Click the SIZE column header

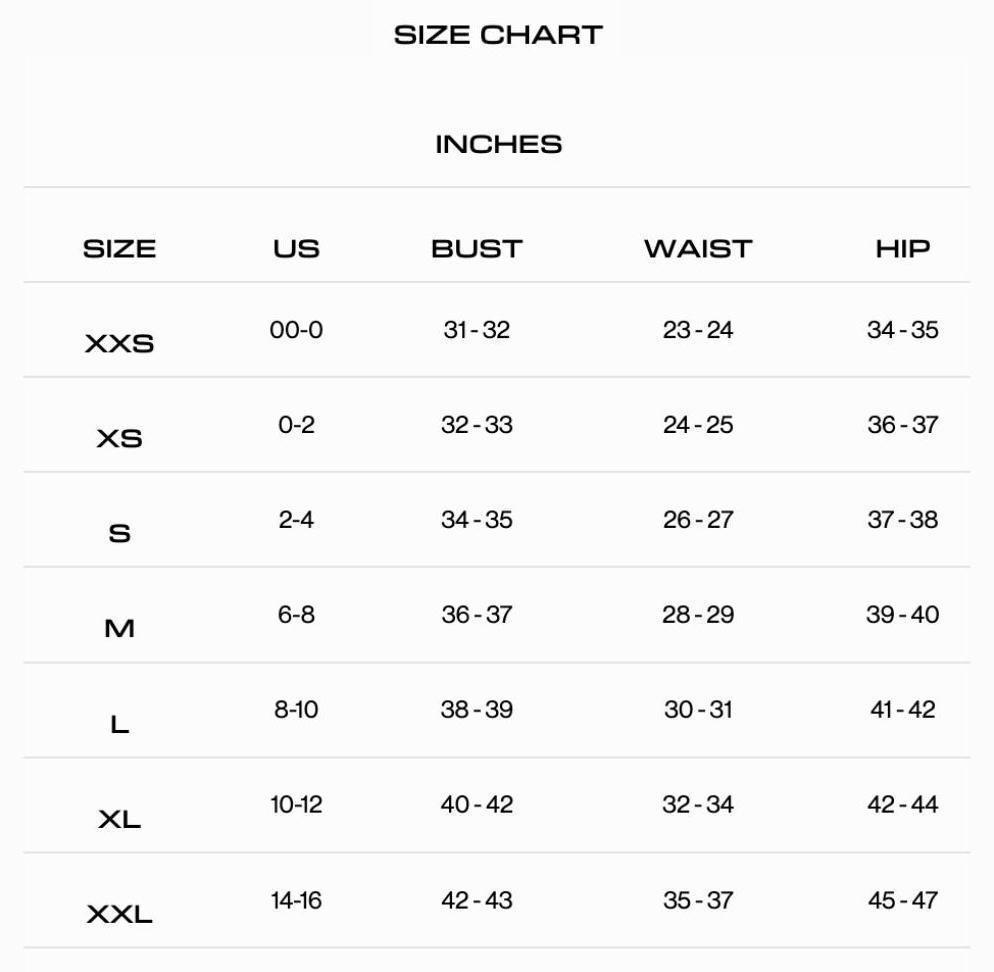coord(119,249)
